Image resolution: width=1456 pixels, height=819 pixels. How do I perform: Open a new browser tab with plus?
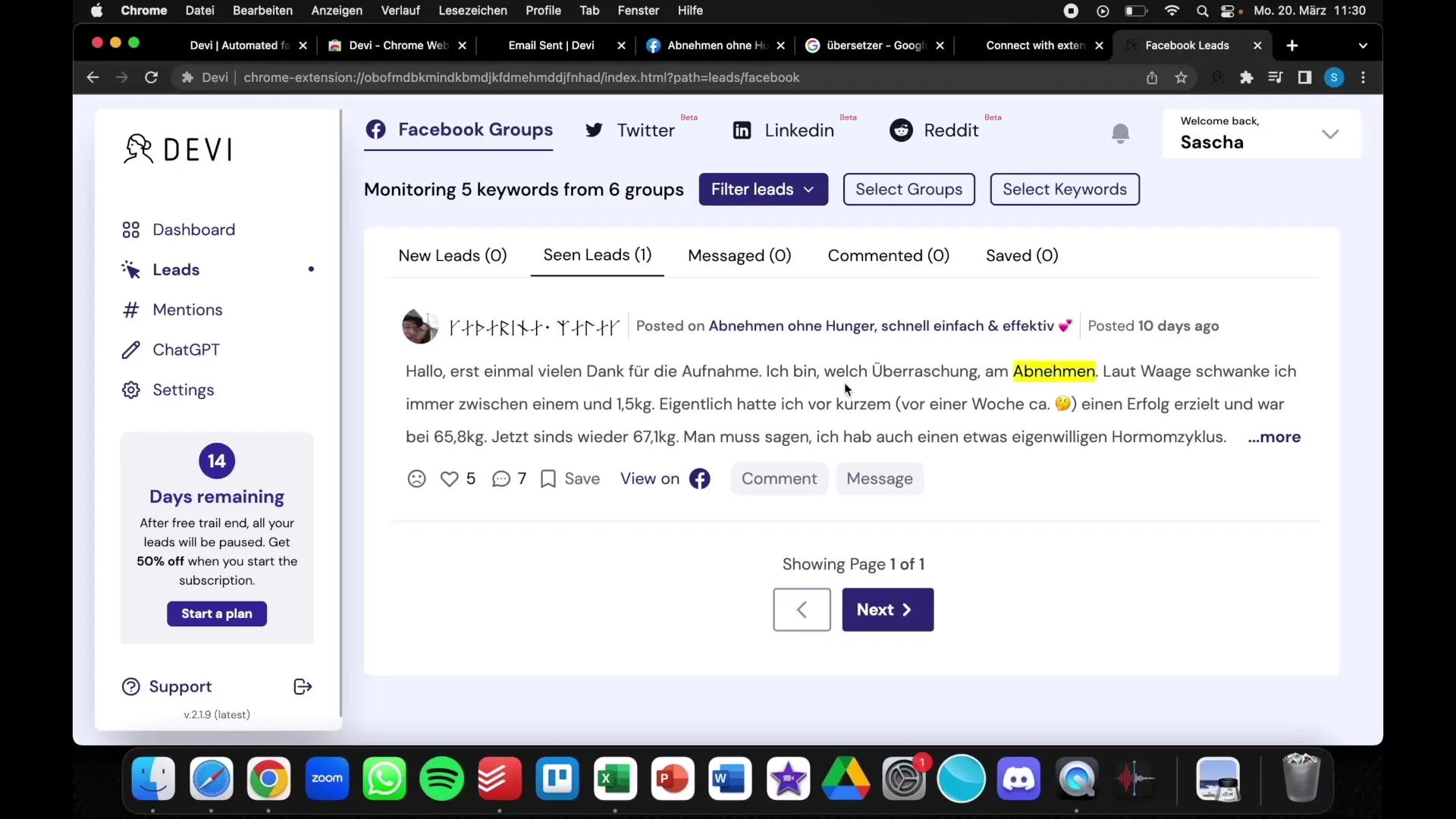pyautogui.click(x=1291, y=46)
